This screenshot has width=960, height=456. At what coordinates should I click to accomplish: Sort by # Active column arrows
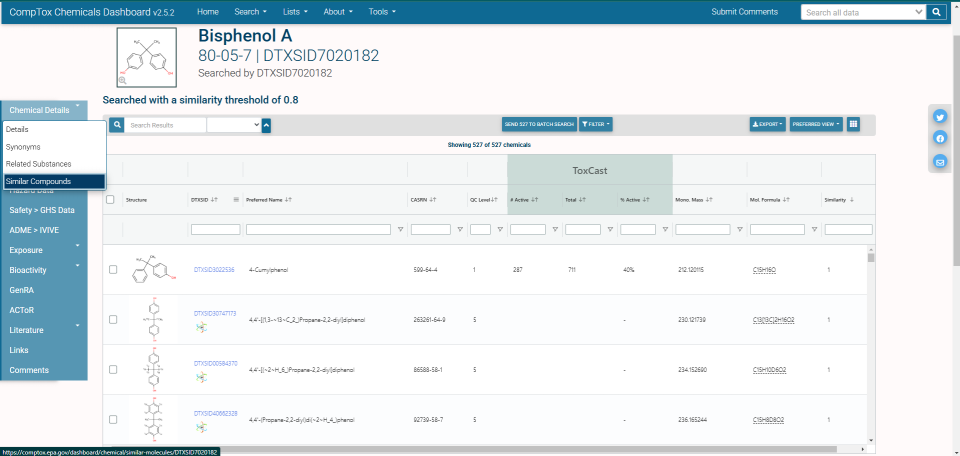click(534, 200)
